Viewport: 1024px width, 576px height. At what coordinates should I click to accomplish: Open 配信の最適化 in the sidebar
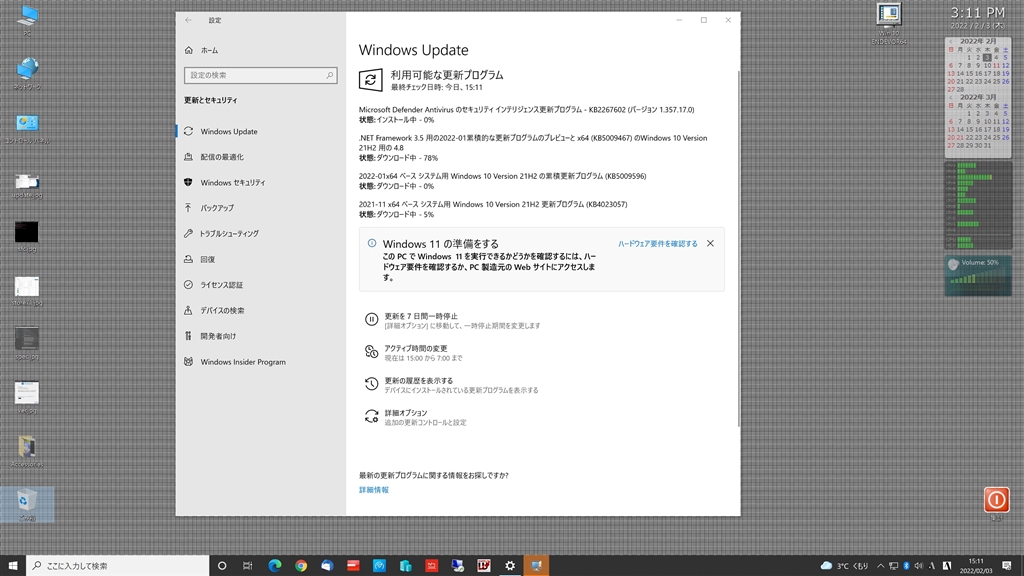tap(260, 157)
